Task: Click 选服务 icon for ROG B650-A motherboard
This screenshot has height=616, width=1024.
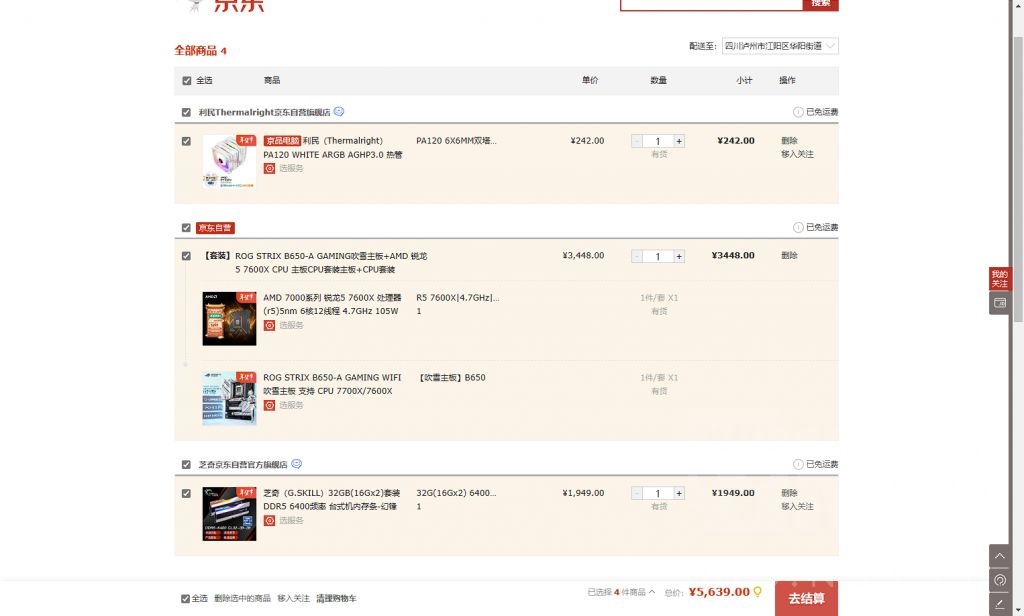Action: (269, 405)
